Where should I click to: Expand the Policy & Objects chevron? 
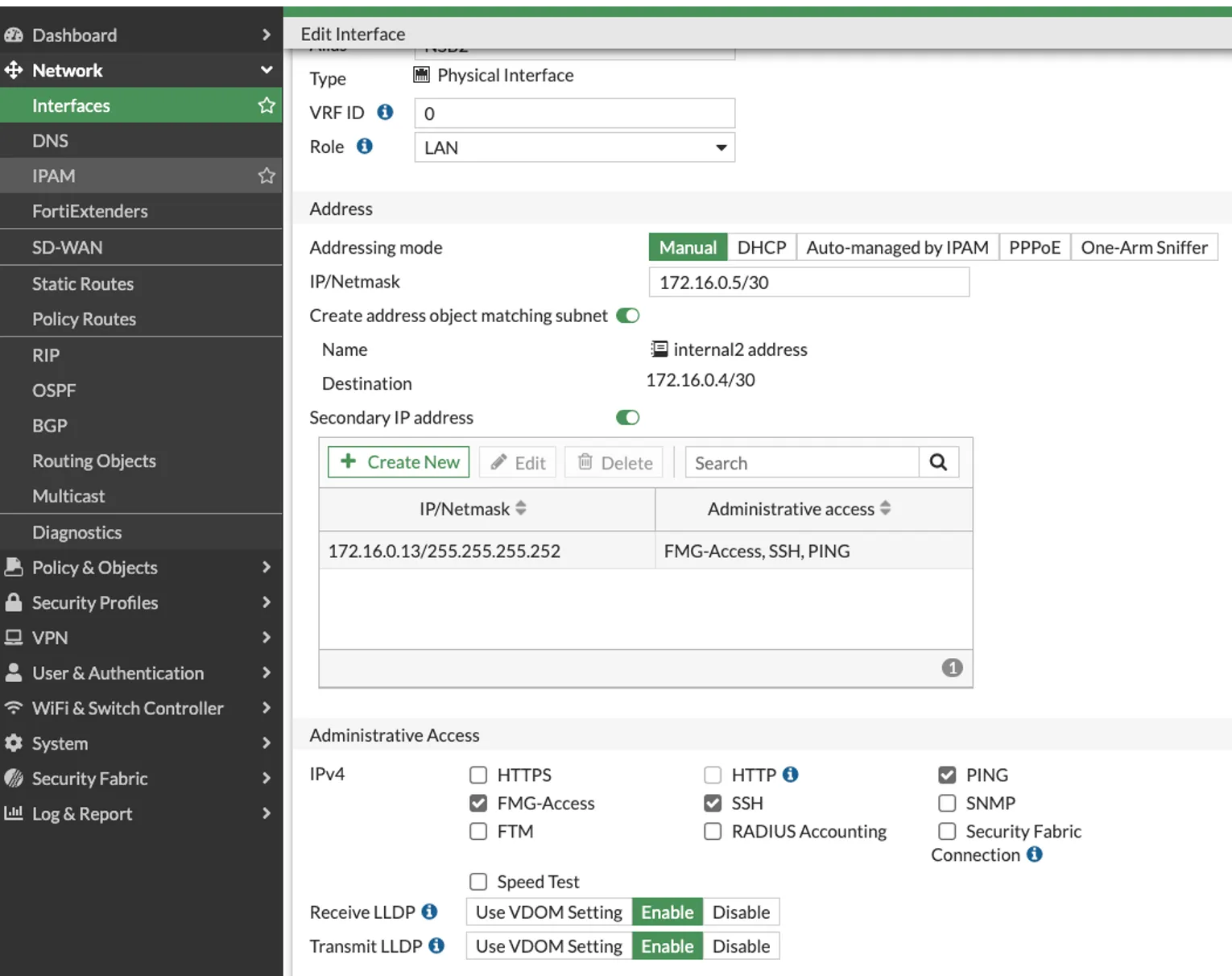point(267,567)
